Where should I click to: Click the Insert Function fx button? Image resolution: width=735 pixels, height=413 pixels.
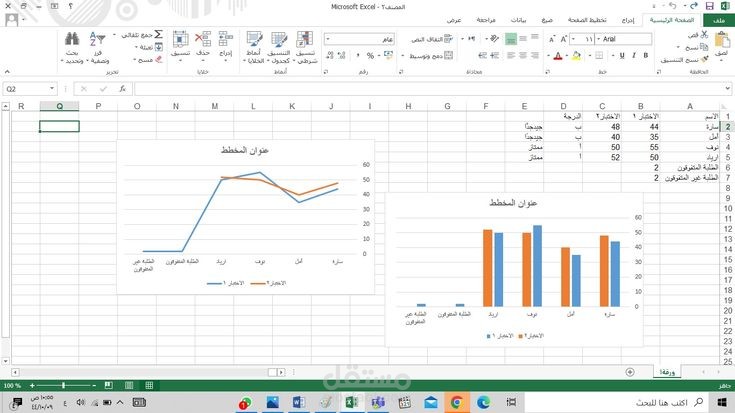[x=122, y=89]
